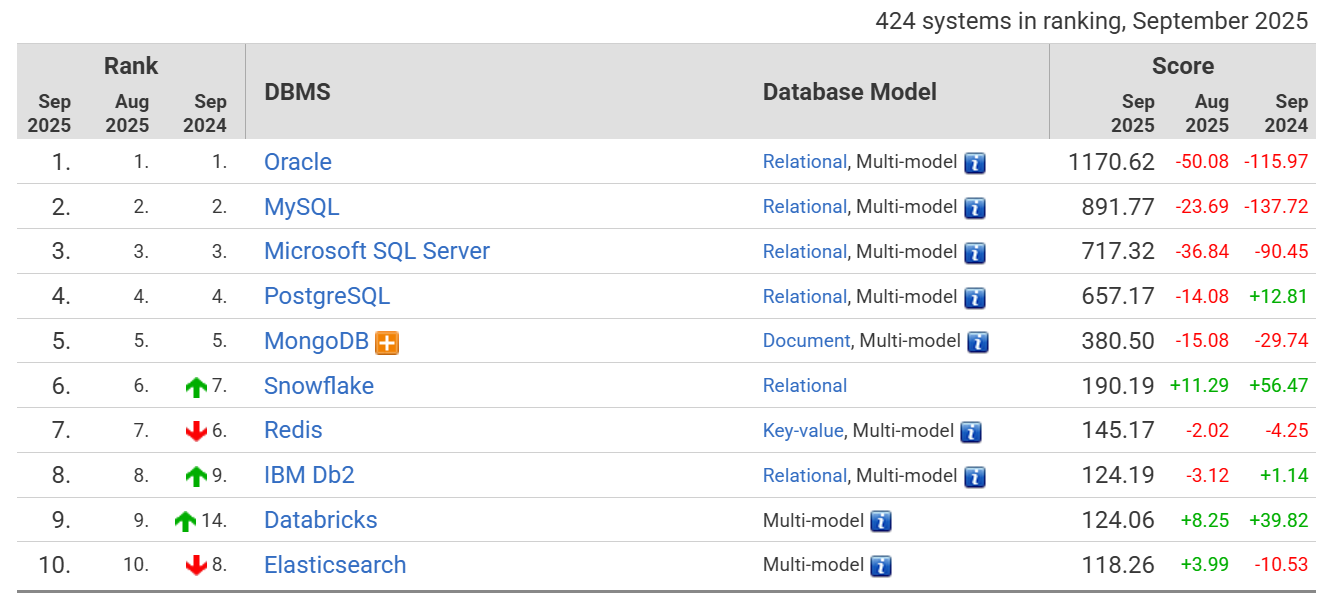Click the Relational model link for Snowflake
The width and height of the screenshot is (1335, 601).
click(805, 386)
